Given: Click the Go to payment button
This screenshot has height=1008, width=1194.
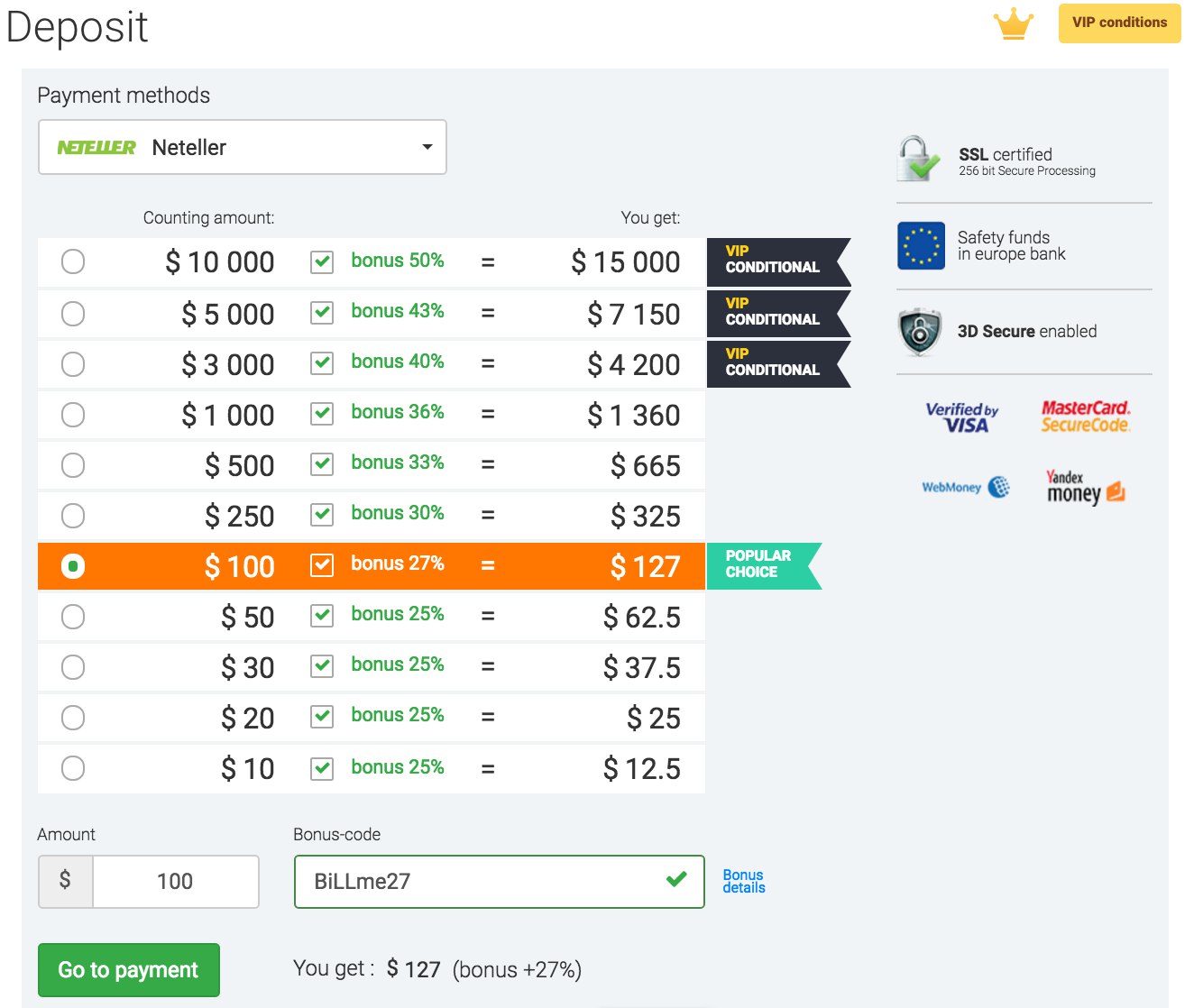Looking at the screenshot, I should tap(129, 970).
